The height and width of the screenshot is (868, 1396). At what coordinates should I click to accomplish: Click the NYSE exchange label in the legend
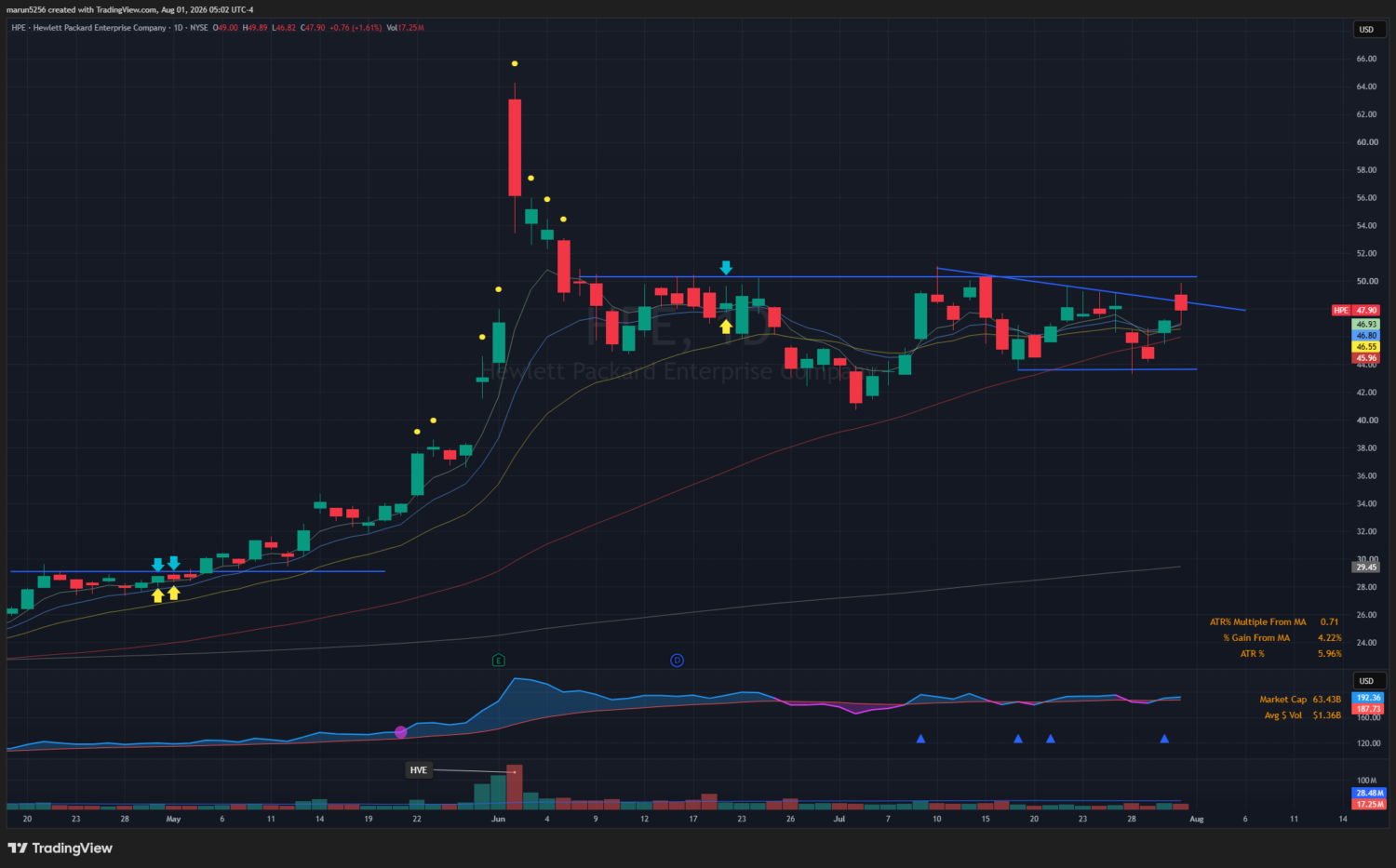pos(199,28)
